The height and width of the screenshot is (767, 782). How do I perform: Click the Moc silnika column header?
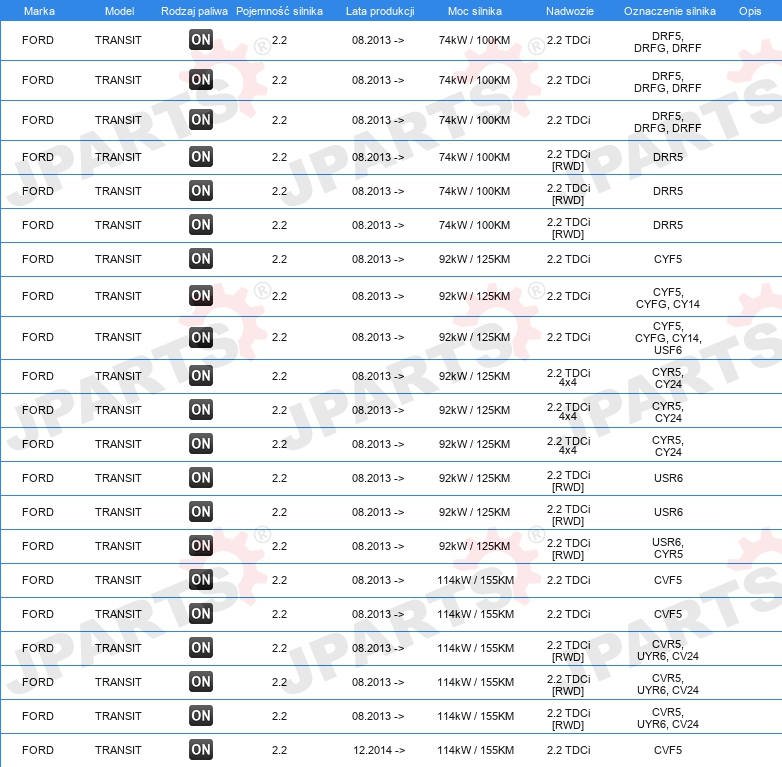tap(475, 11)
